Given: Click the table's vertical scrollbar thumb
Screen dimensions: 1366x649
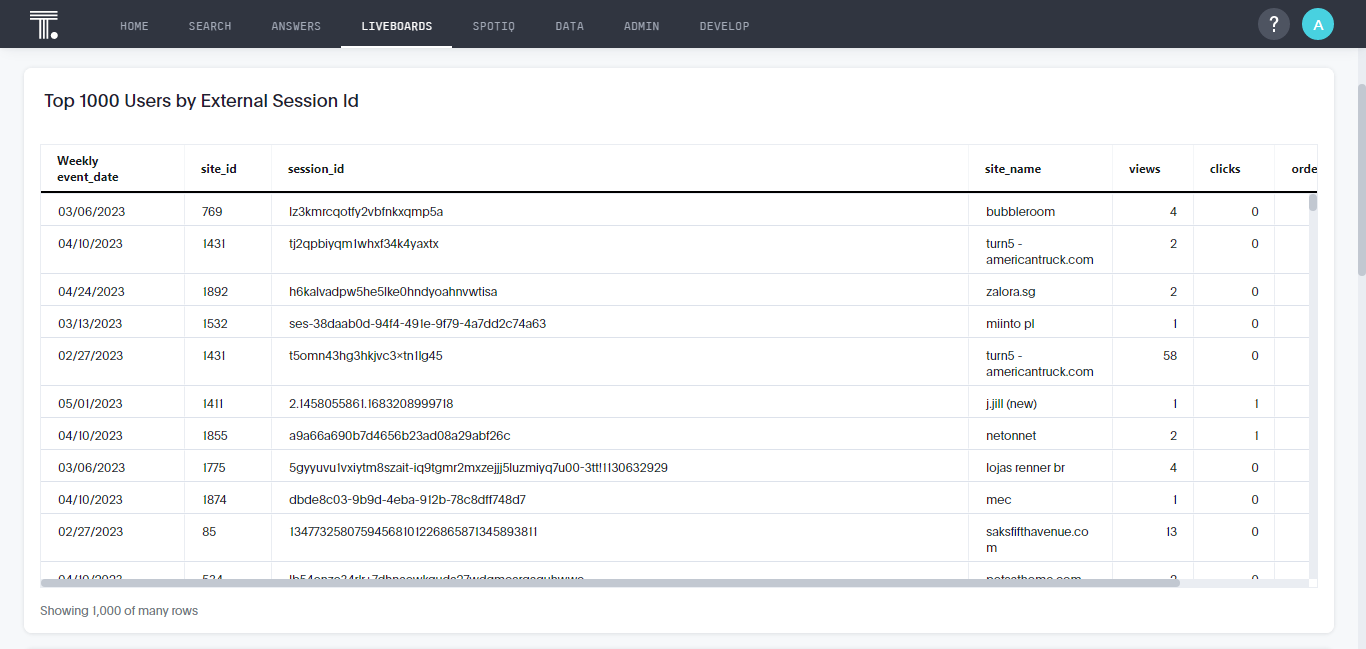Looking at the screenshot, I should pos(1313,203).
